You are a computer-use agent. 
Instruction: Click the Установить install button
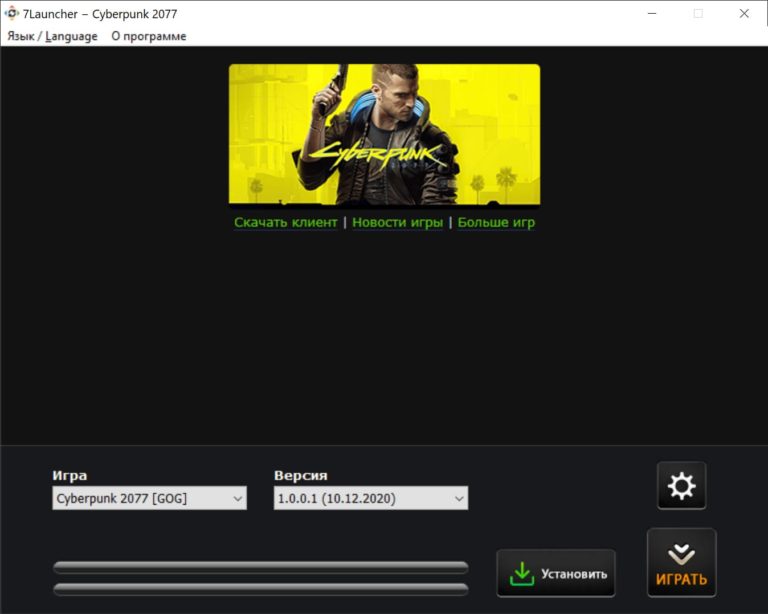pyautogui.click(x=556, y=573)
